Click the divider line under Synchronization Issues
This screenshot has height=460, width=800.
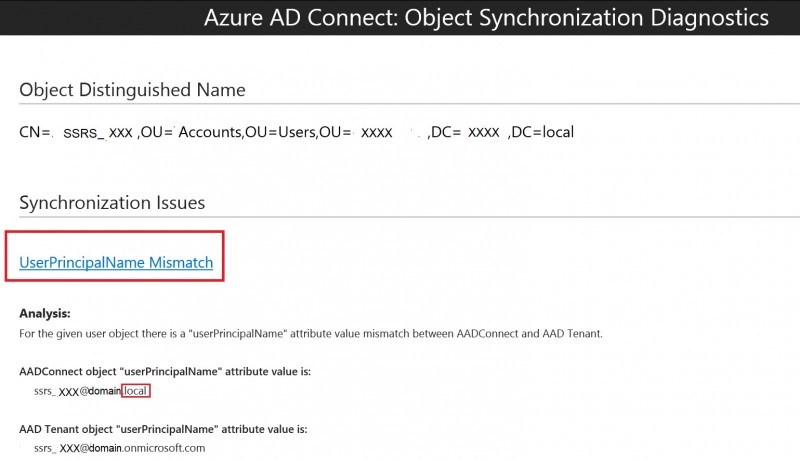coord(410,217)
